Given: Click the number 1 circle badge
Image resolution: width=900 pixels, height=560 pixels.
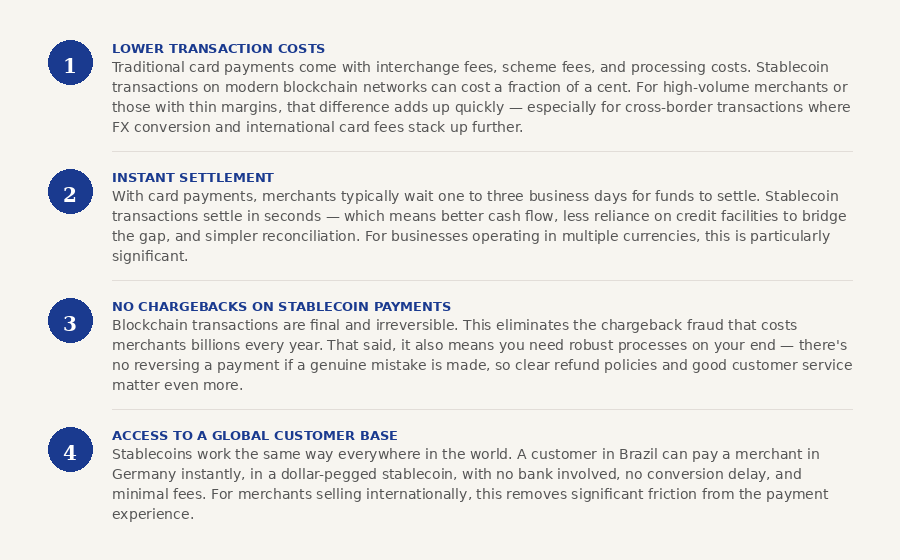Looking at the screenshot, I should (x=70, y=63).
